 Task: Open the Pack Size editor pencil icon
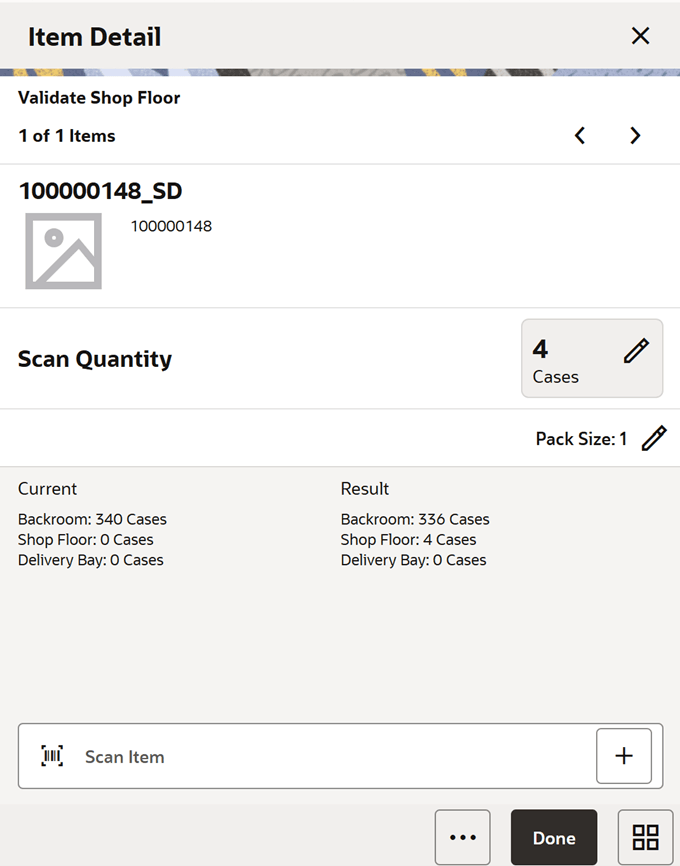654,438
